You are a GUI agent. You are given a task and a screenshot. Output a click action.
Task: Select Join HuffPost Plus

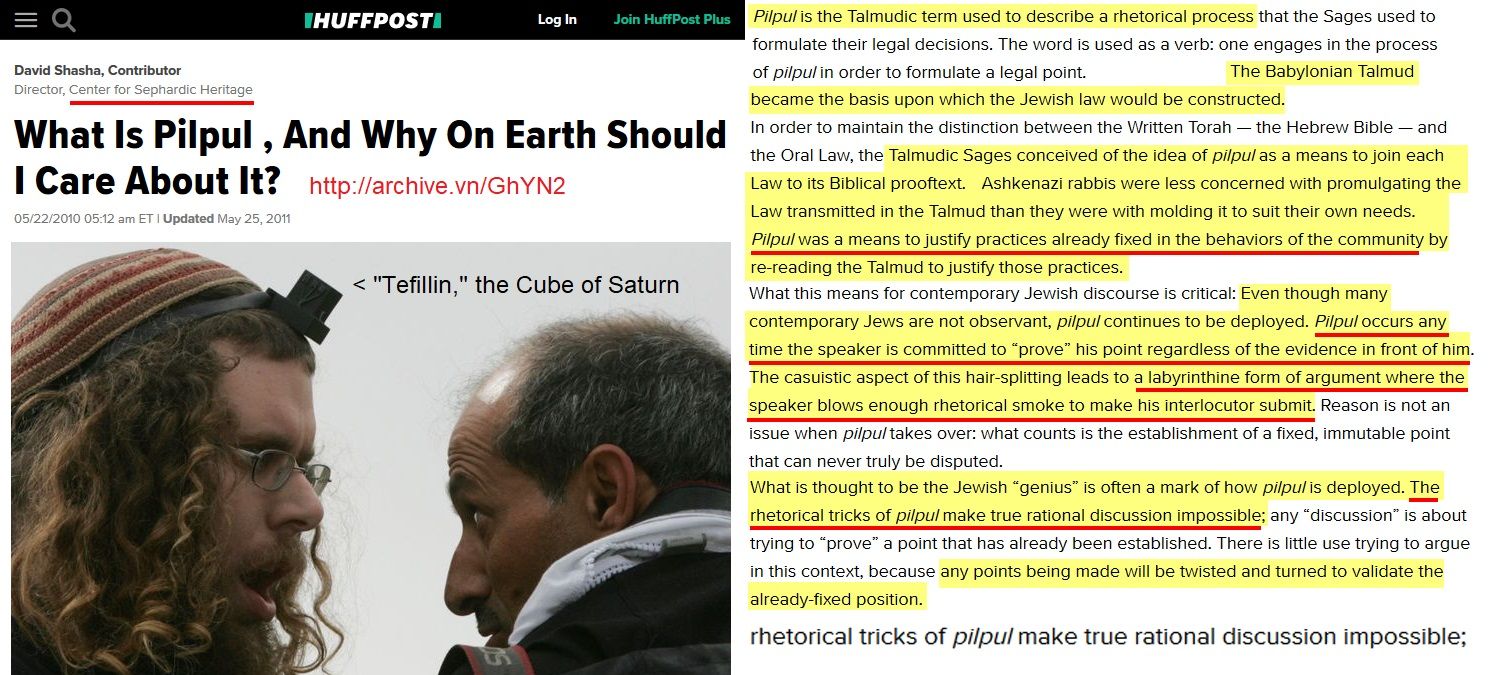point(672,20)
